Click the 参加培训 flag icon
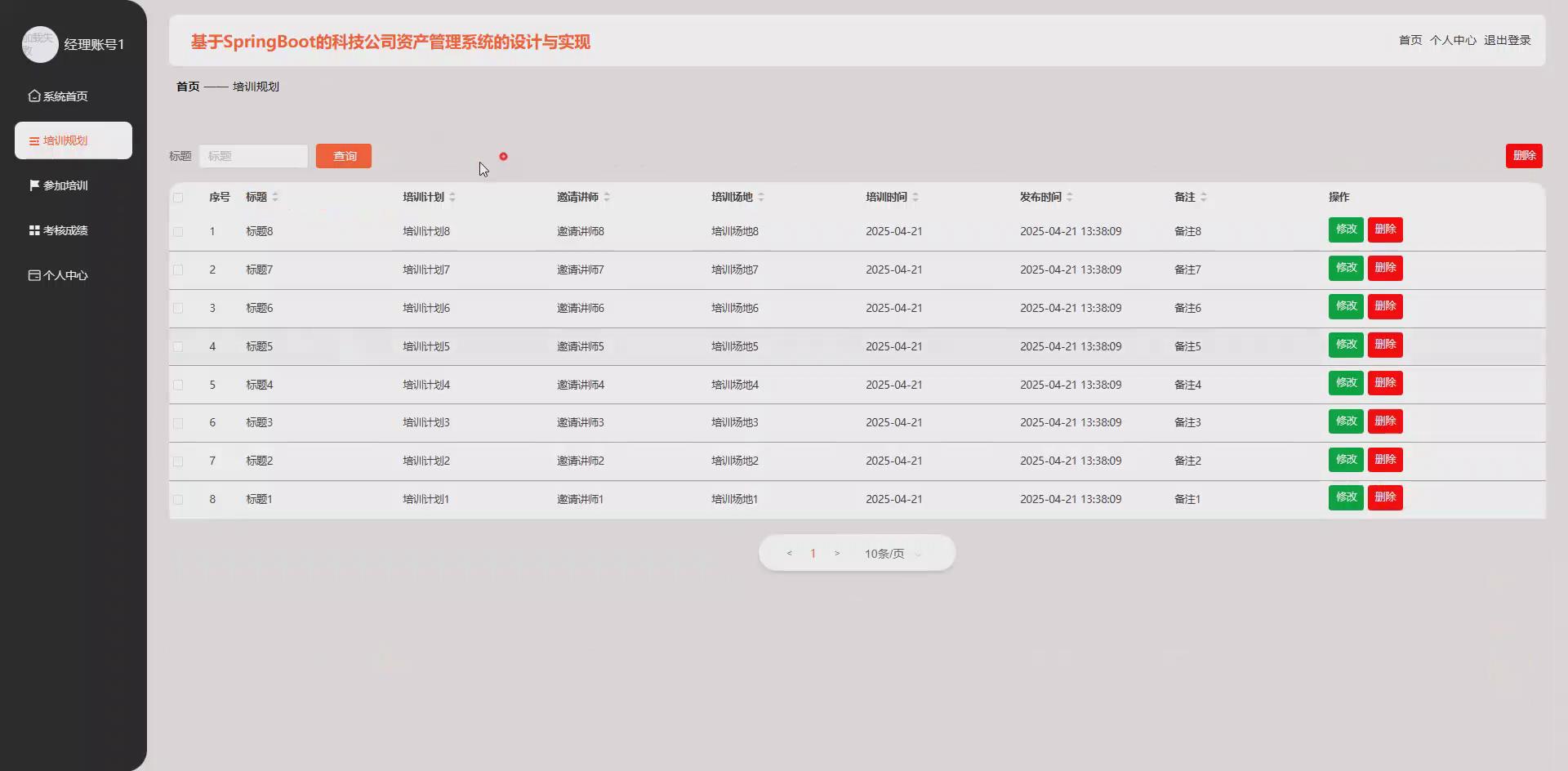 pyautogui.click(x=34, y=185)
